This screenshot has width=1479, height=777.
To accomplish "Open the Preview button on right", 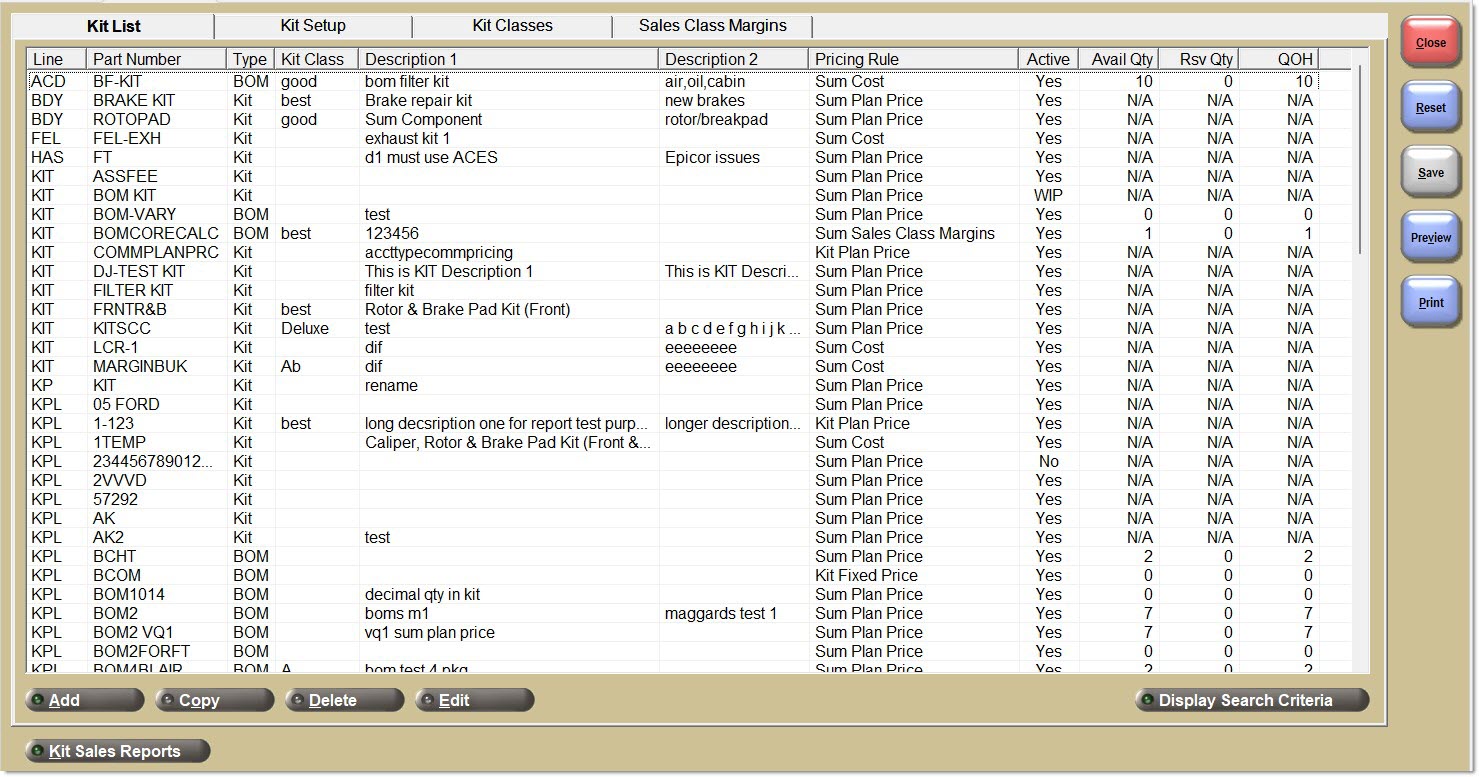I will tap(1430, 238).
